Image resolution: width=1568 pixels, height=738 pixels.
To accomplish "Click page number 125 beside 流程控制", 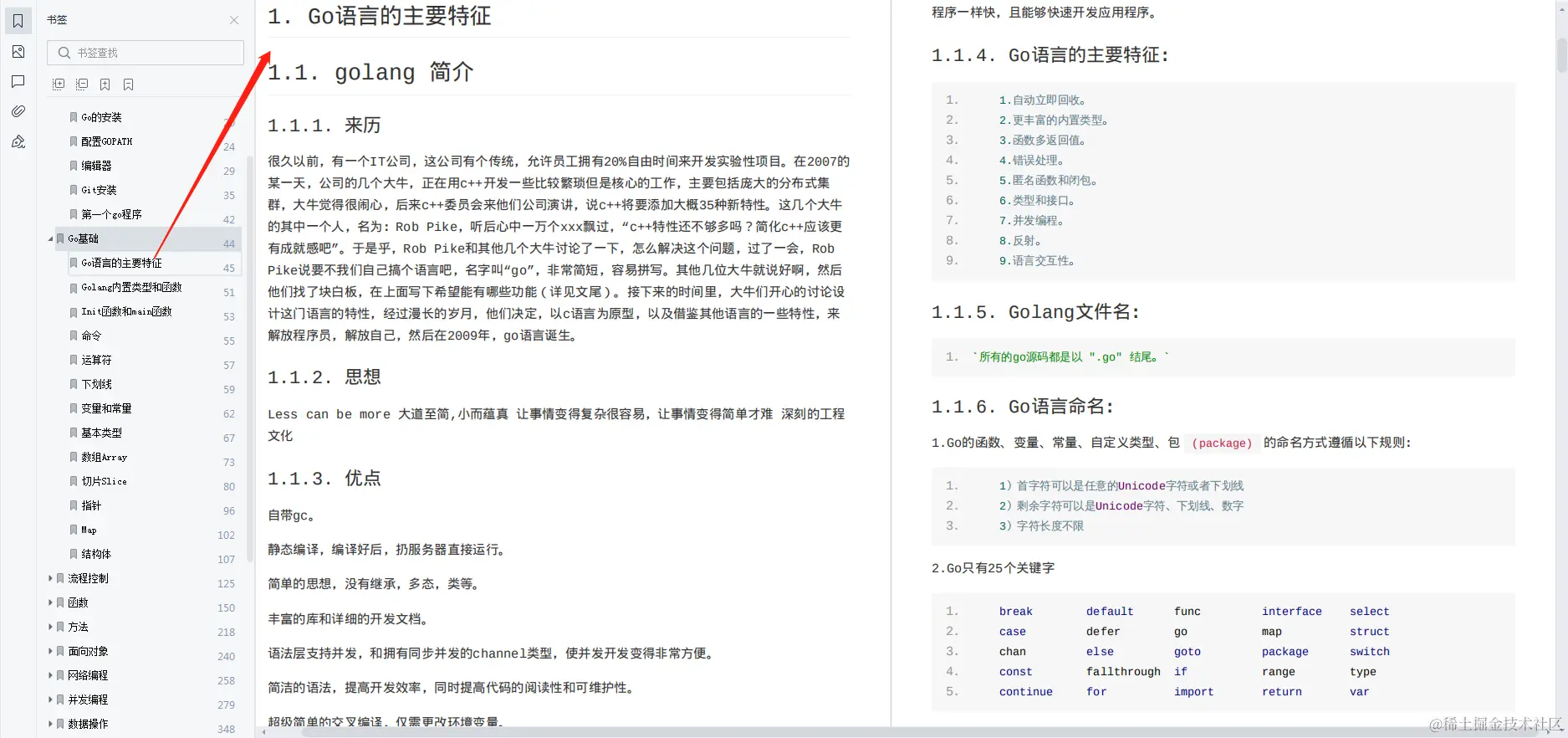I will [226, 584].
